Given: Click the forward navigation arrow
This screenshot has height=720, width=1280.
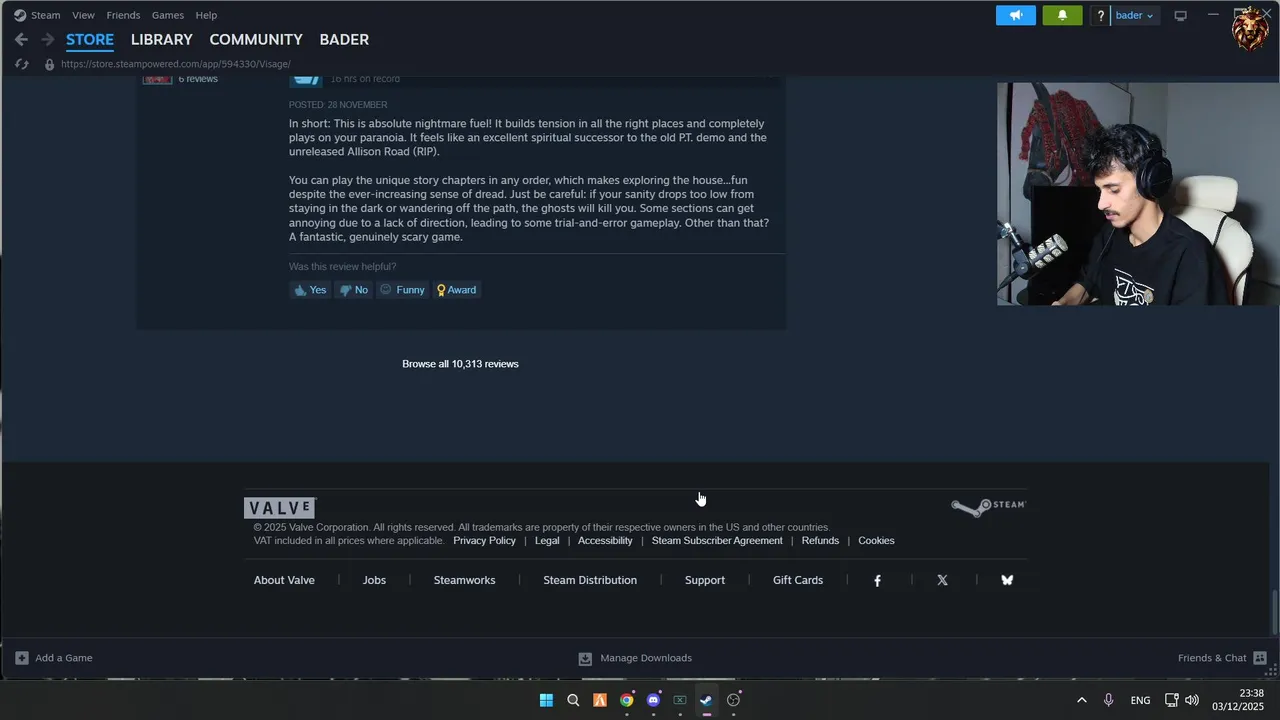Looking at the screenshot, I should (x=47, y=40).
